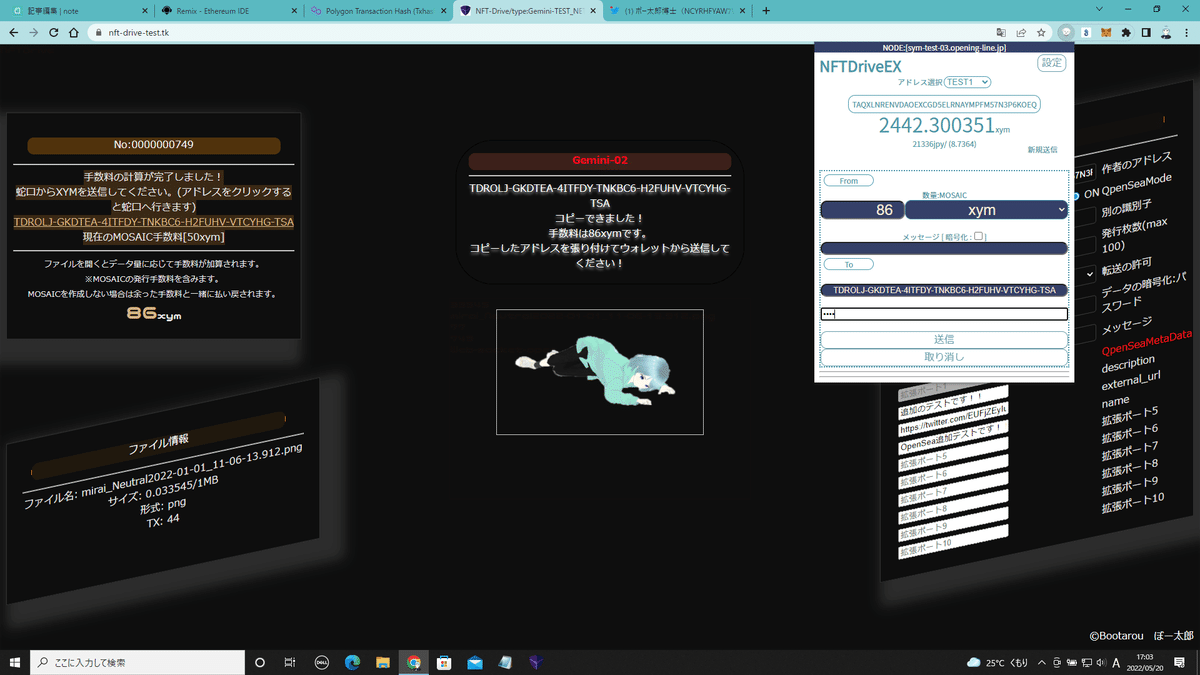This screenshot has width=1200, height=675.
Task: Toggle the 暗号化 encryption checkbox
Action: (979, 236)
